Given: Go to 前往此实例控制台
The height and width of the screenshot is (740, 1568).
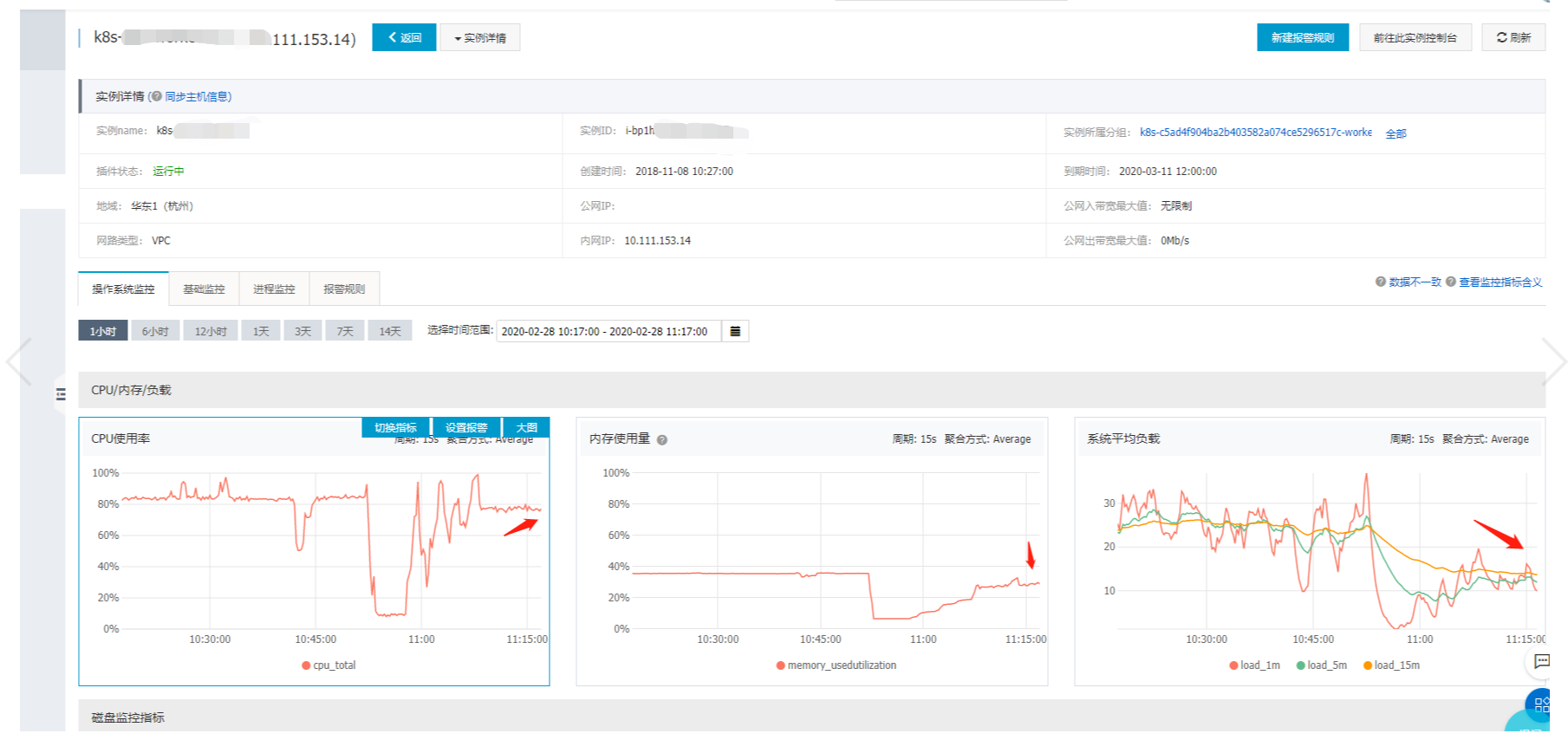Looking at the screenshot, I should pyautogui.click(x=1415, y=37).
